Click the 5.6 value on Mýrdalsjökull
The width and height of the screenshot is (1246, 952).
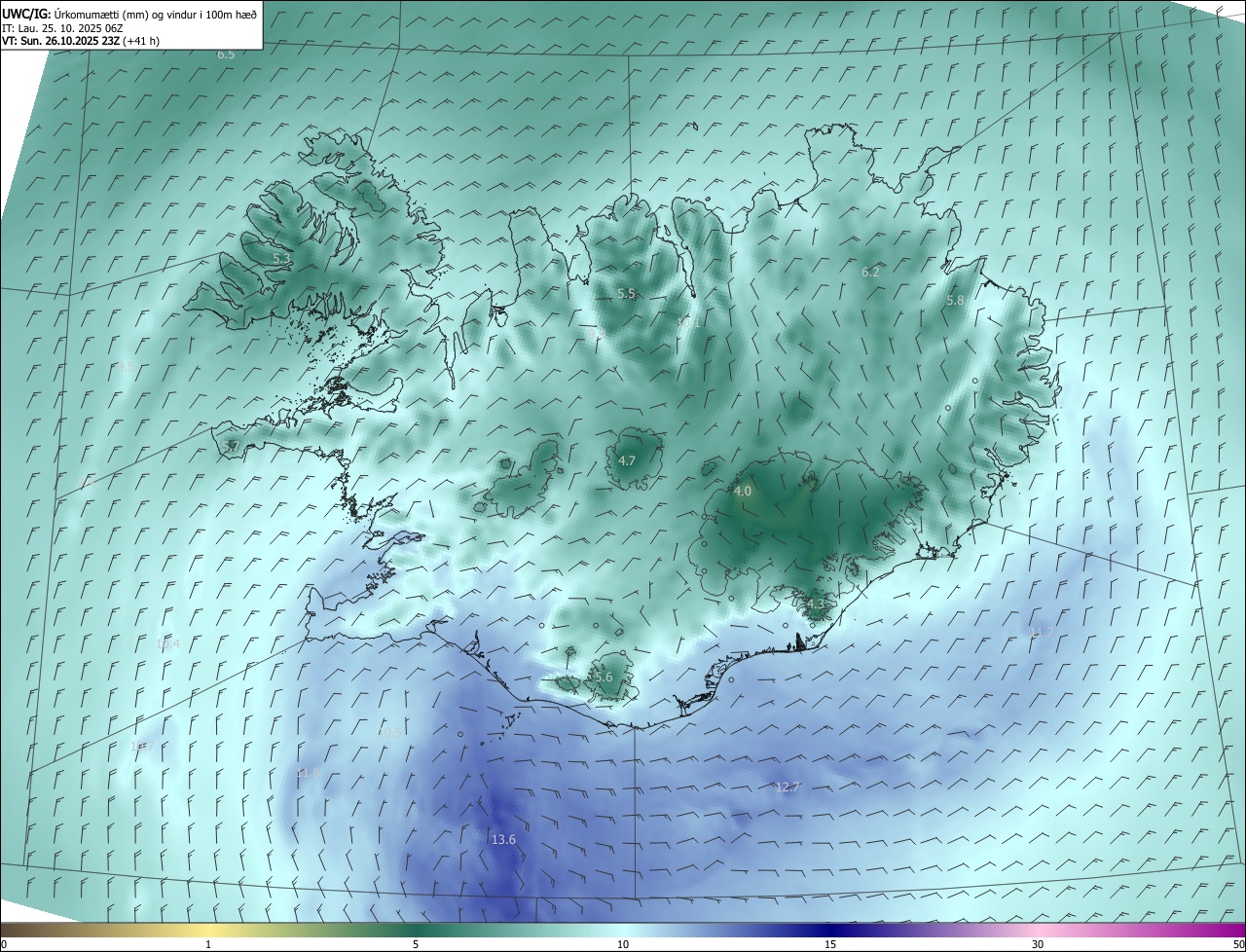tap(603, 677)
